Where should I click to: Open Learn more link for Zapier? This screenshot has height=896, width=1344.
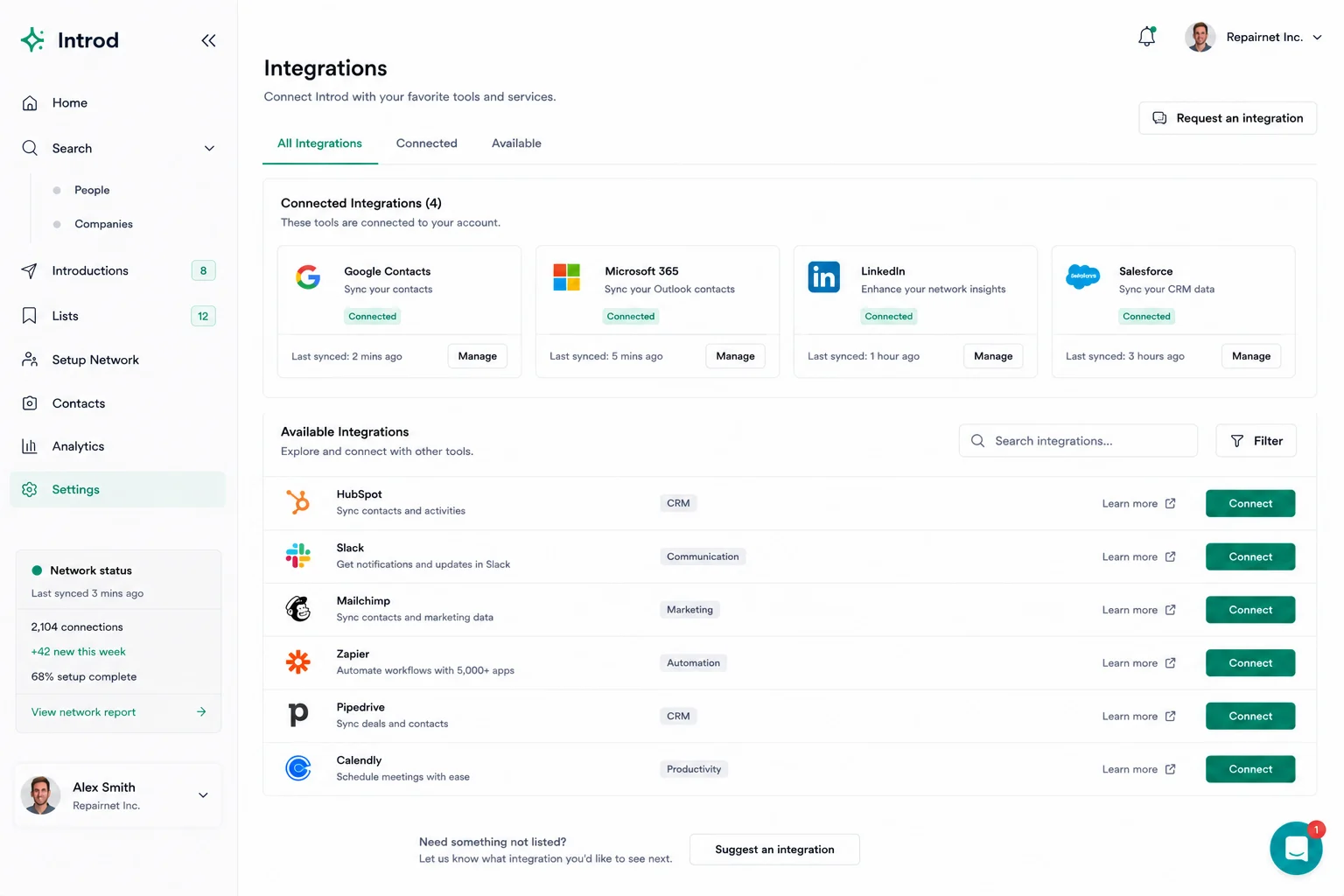tap(1138, 663)
